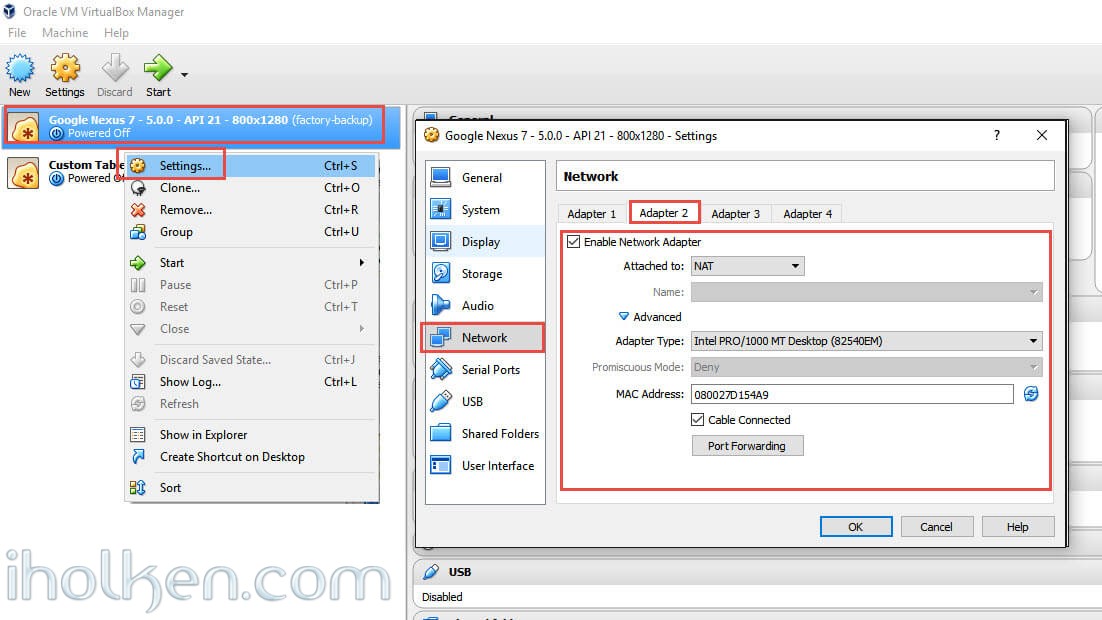
Task: Click the USB section header icon in details pane
Action: click(x=431, y=571)
